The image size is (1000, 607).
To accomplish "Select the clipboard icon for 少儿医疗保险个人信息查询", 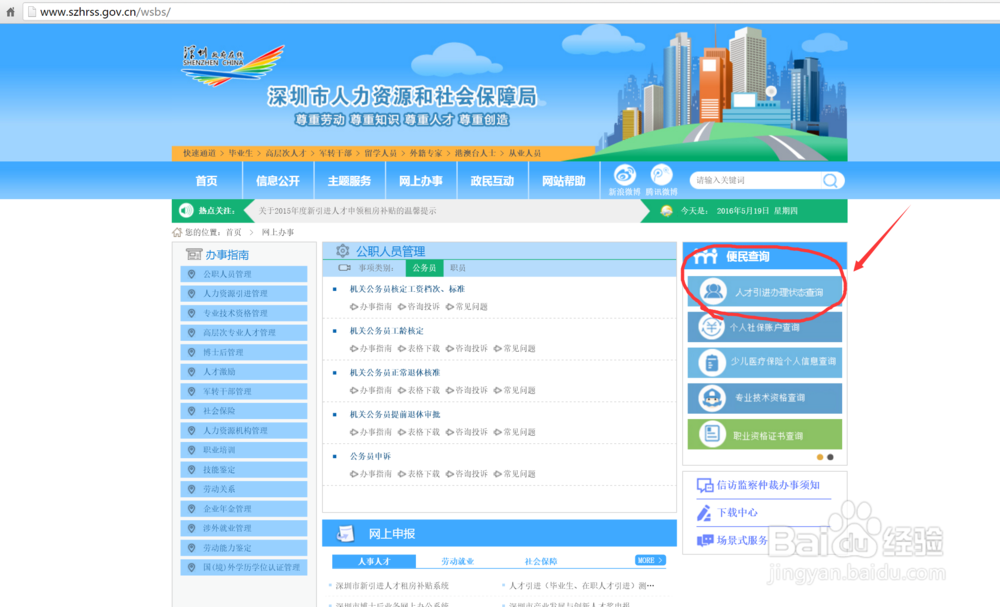I will 711,361.
